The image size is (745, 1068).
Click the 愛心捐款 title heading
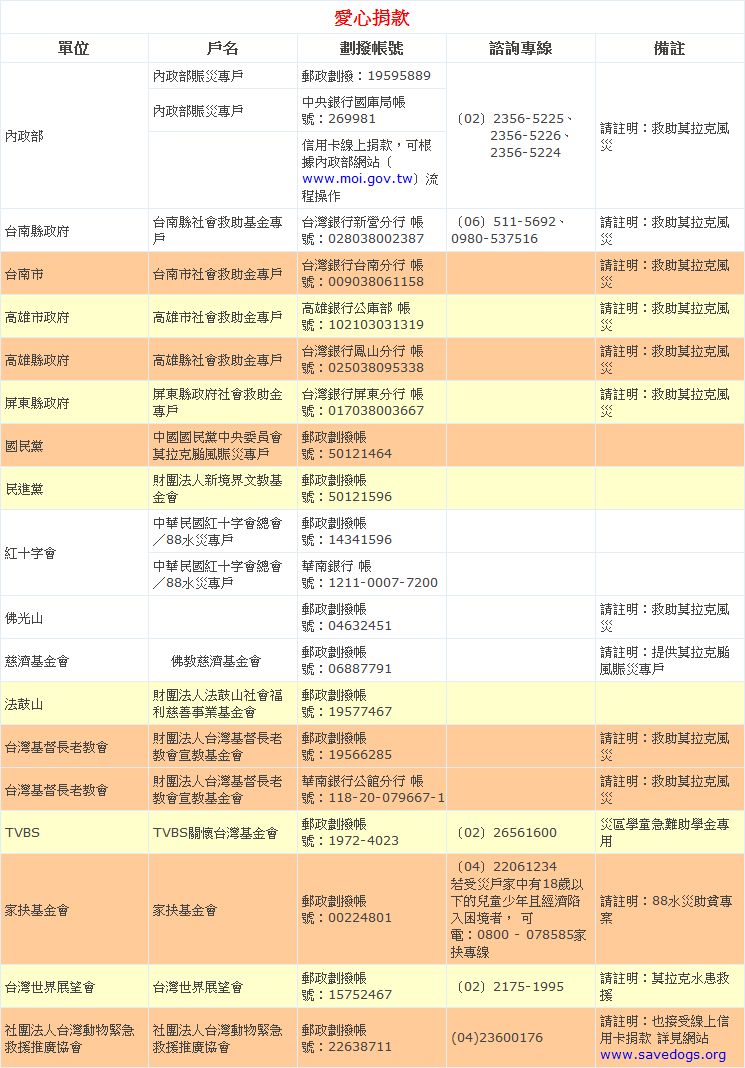click(x=372, y=18)
